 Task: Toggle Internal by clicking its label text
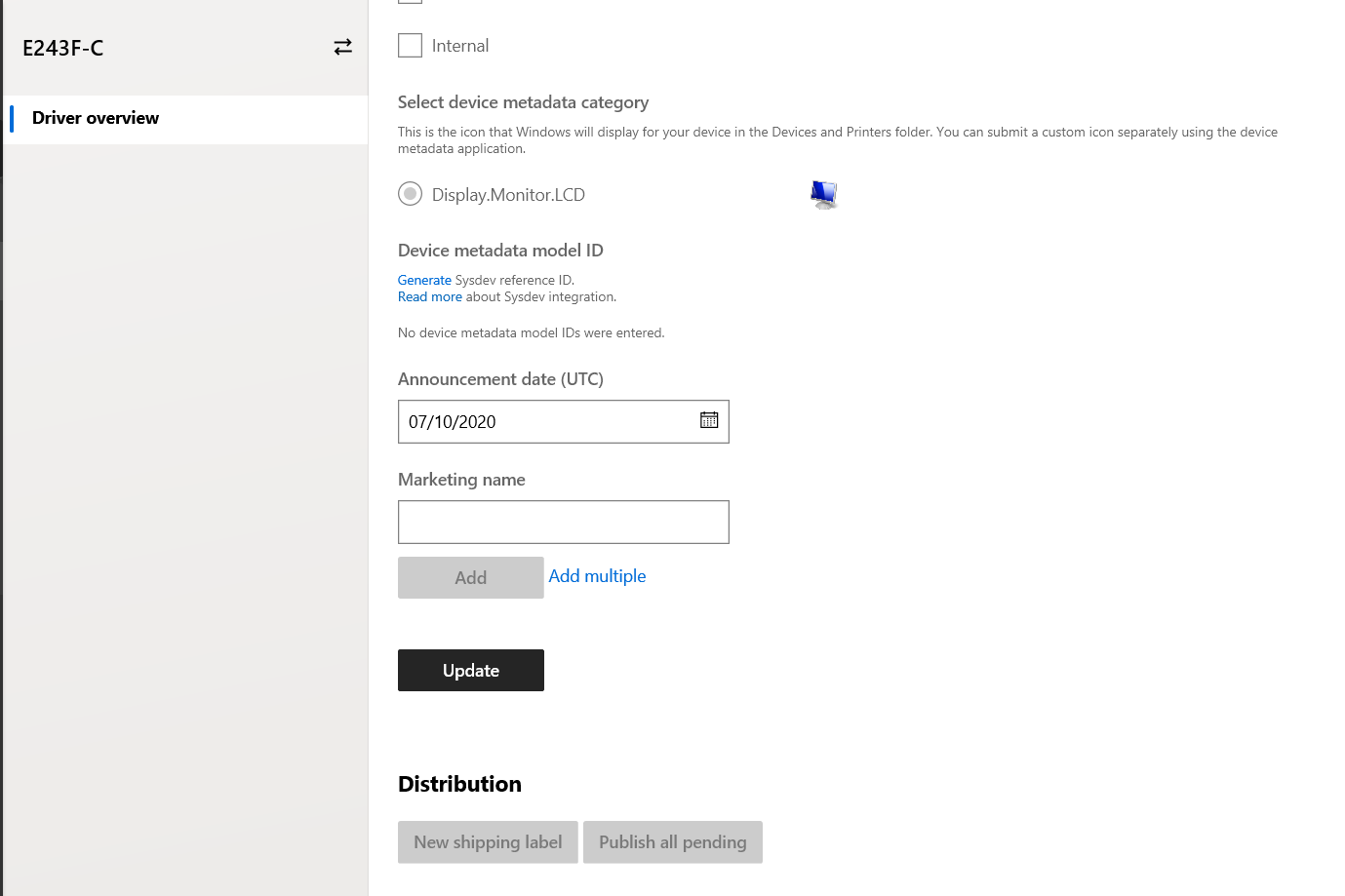pyautogui.click(x=459, y=45)
